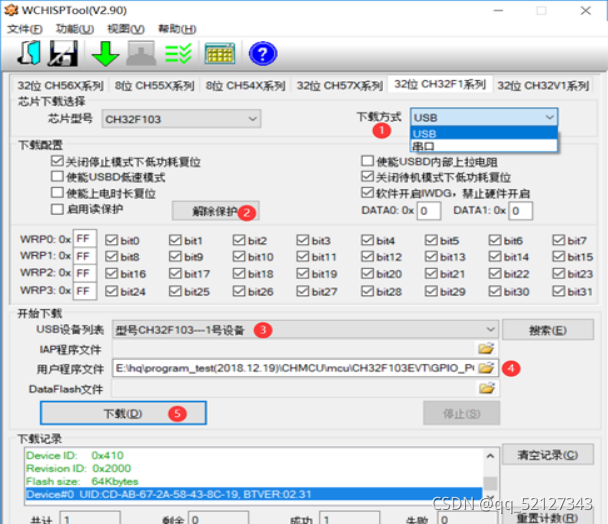Image resolution: width=608 pixels, height=524 pixels.
Task: Enable 使能上电时长复位 checkbox
Action: click(x=57, y=192)
